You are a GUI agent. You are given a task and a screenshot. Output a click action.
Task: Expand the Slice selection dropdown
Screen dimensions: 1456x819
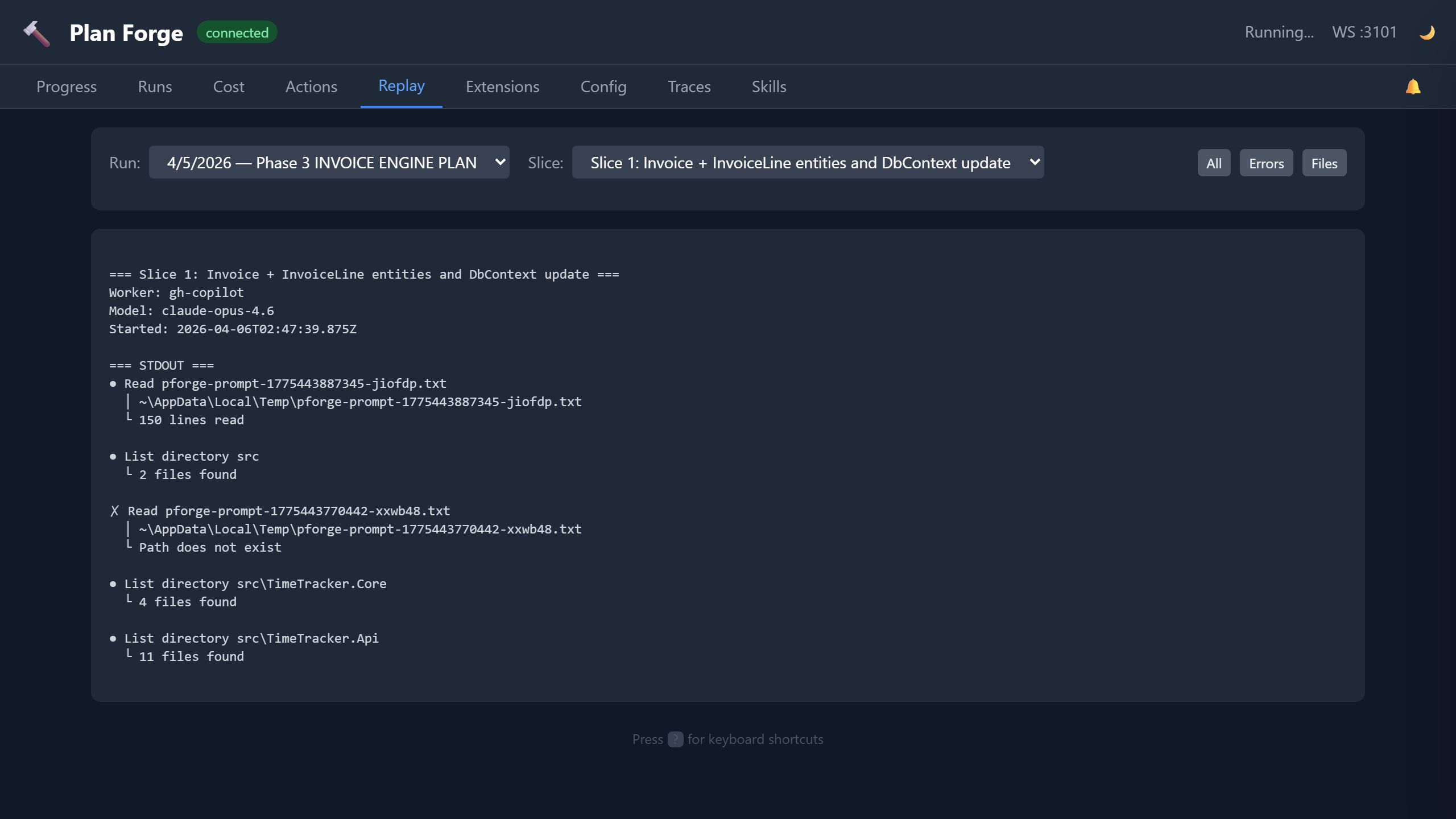(x=808, y=163)
